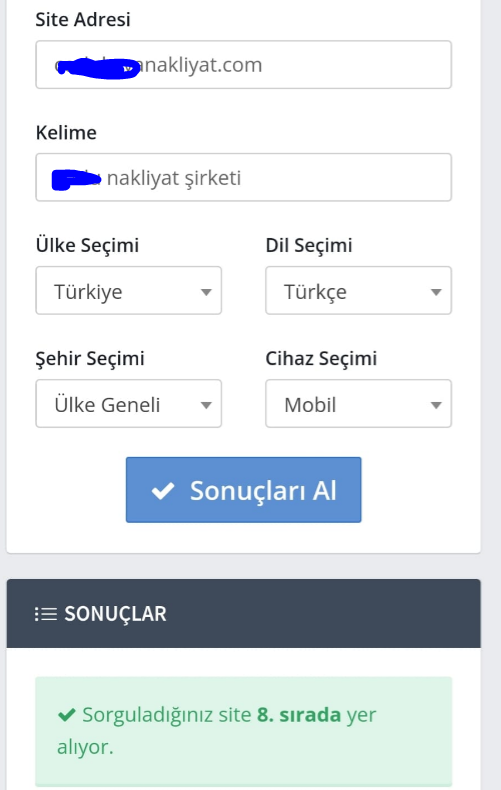Click the arrow in the Ülke Geneli dropdown
This screenshot has height=790, width=501.
206,405
